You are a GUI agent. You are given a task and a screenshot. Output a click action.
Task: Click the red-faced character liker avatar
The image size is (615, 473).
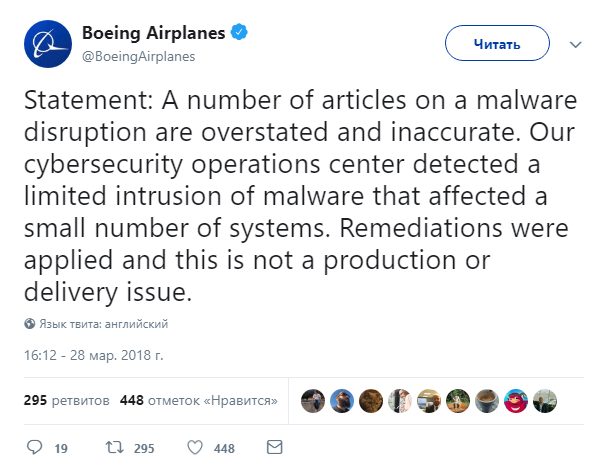click(516, 400)
